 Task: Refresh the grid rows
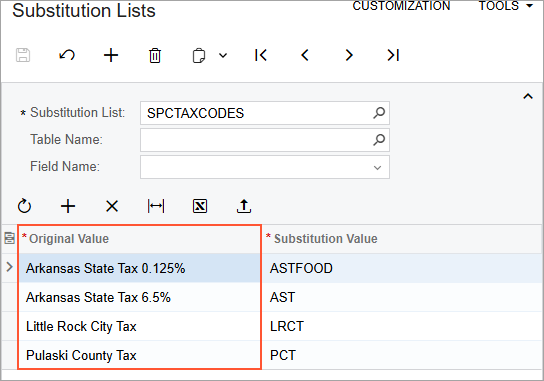tap(24, 206)
